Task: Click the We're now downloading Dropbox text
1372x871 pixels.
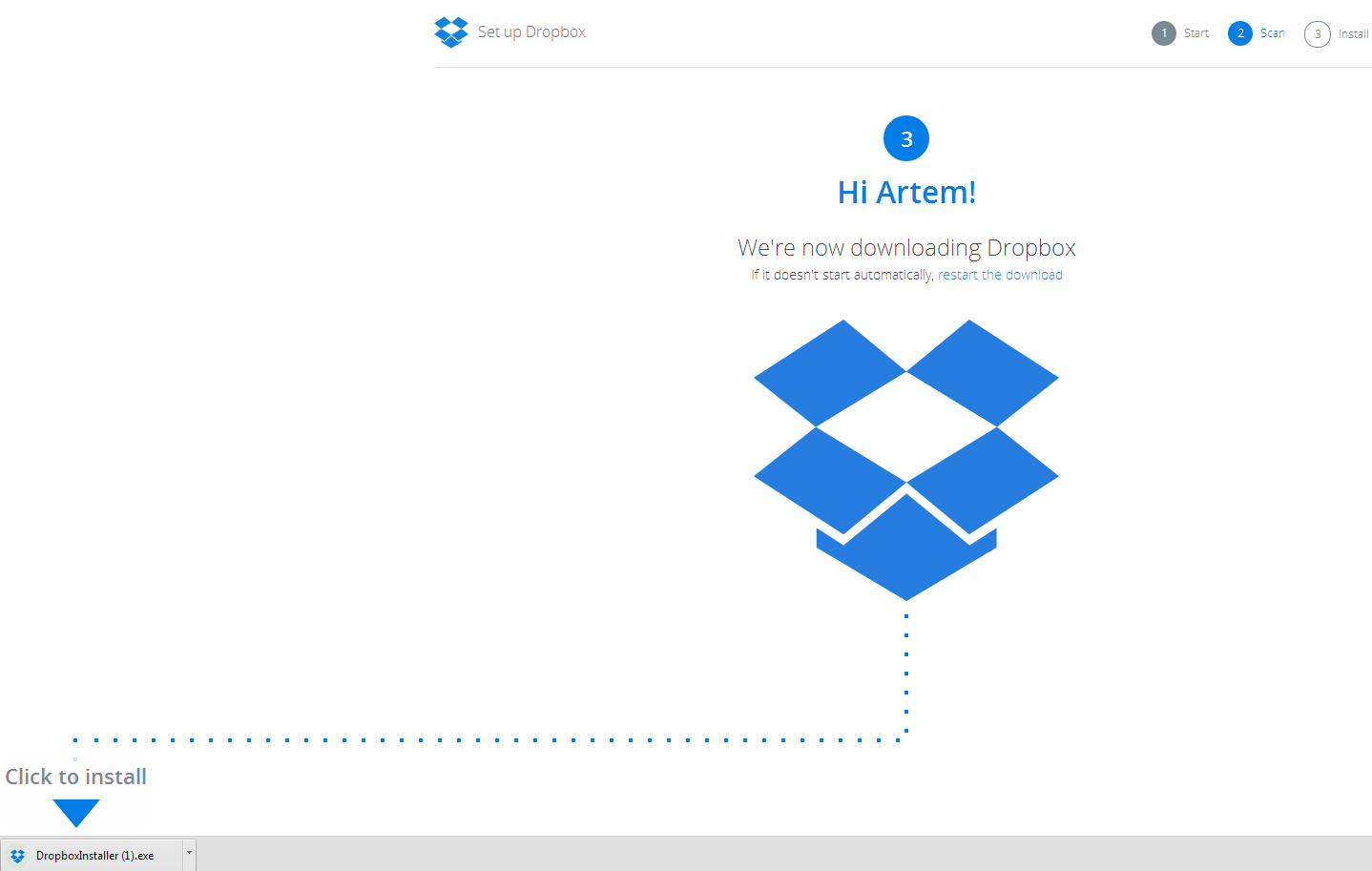Action: (905, 247)
